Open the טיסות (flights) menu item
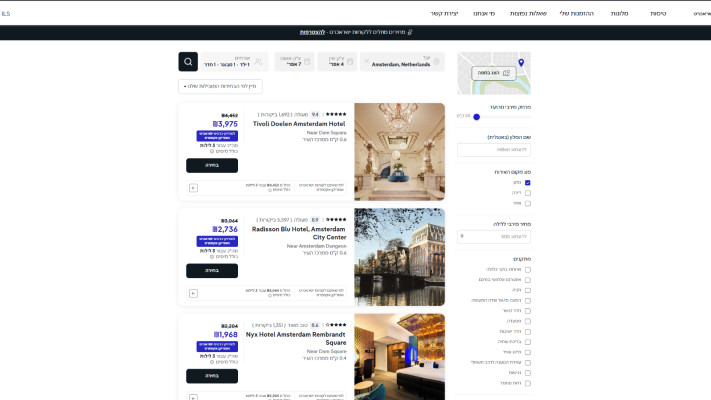This screenshot has width=711, height=400. click(658, 14)
